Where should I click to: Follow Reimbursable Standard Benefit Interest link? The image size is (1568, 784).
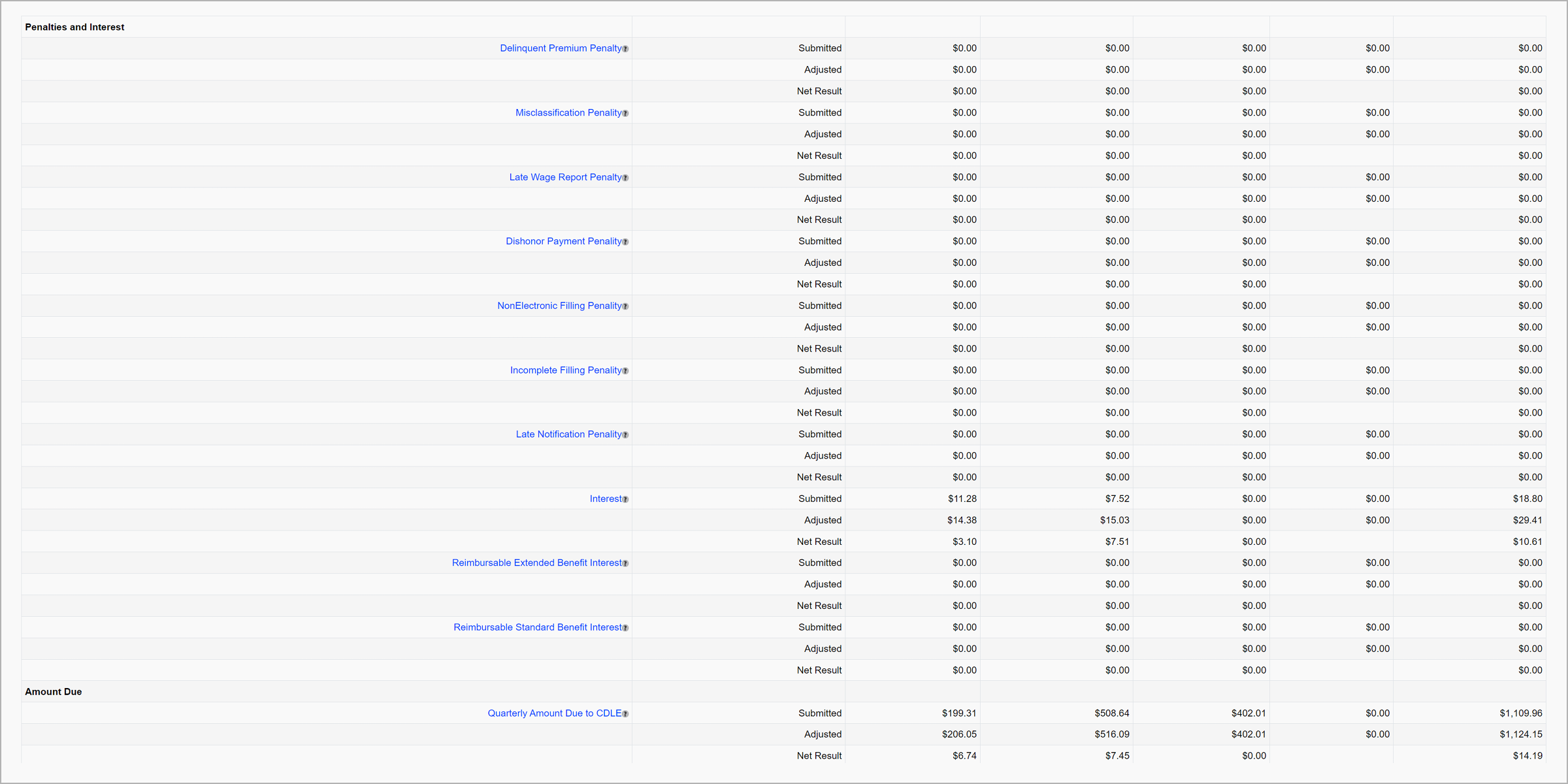537,628
